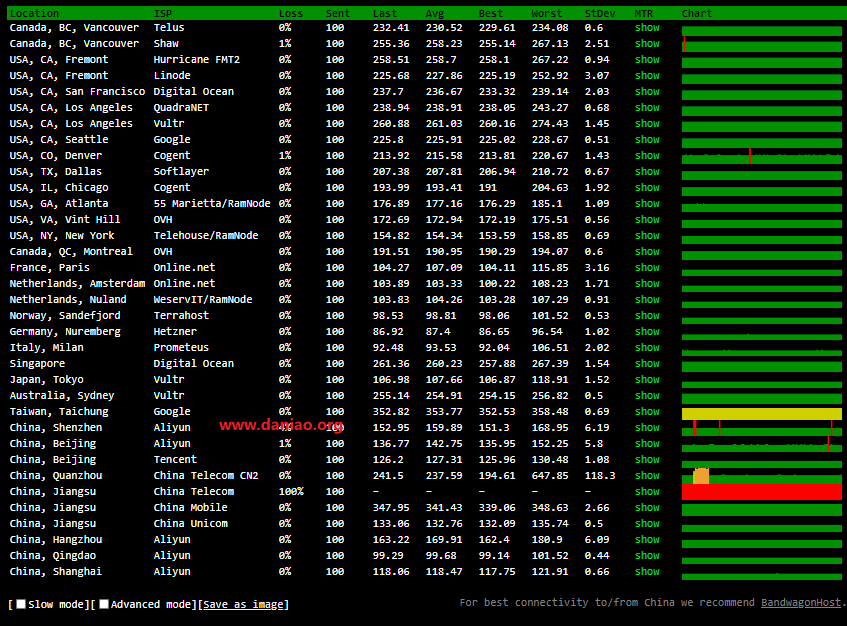Show MTR for Quanzhou China Telecom CN2
The width and height of the screenshot is (847, 626).
647,476
